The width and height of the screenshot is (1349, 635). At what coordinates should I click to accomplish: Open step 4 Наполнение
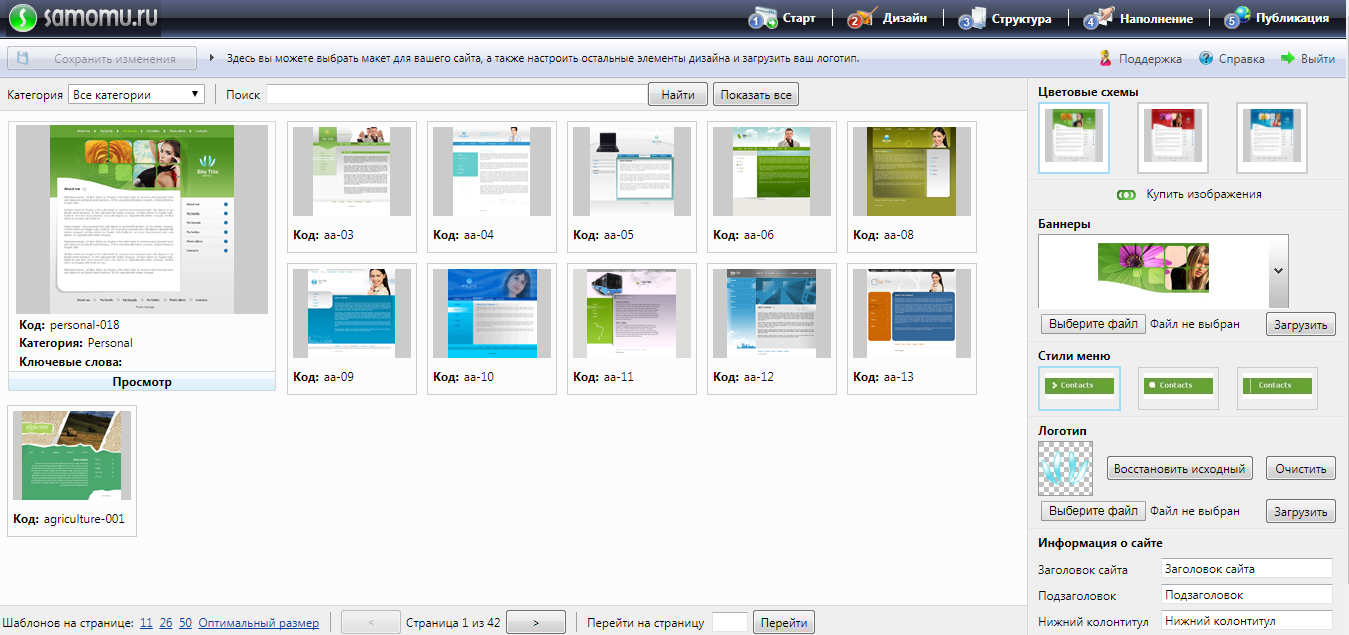(1138, 18)
